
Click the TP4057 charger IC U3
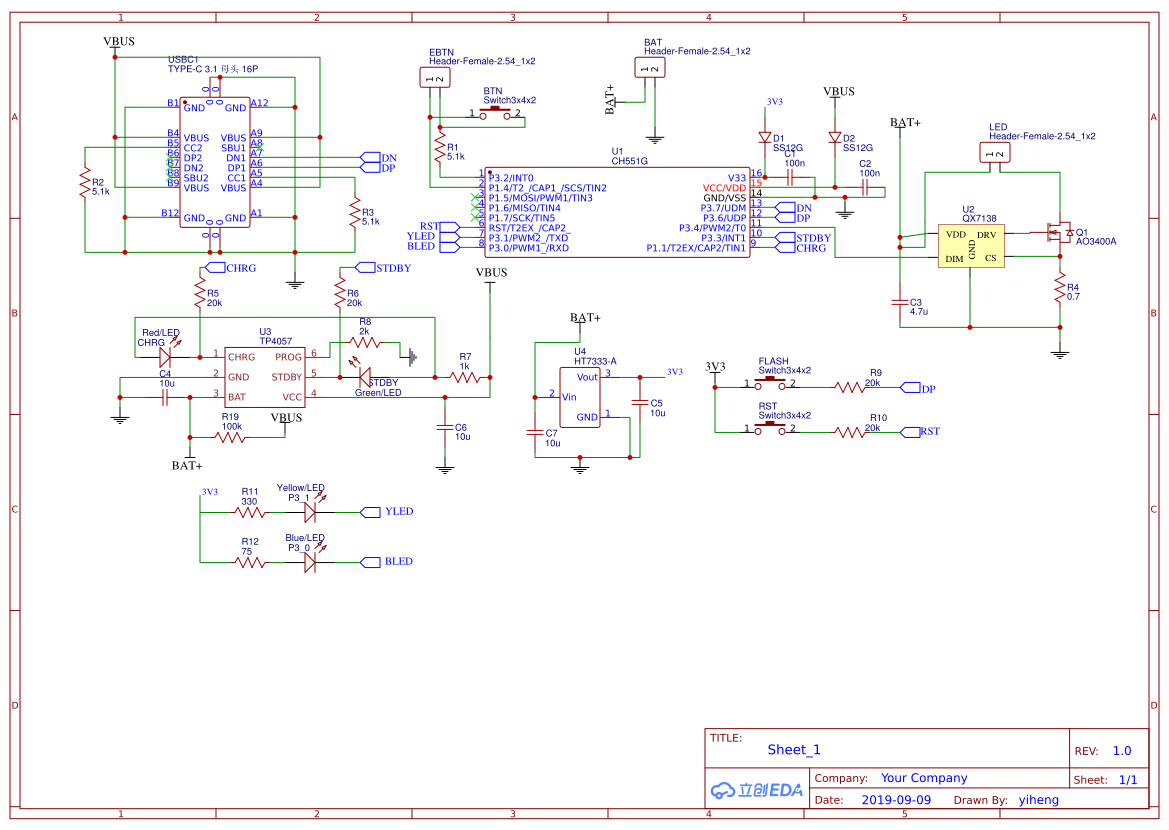[263, 376]
